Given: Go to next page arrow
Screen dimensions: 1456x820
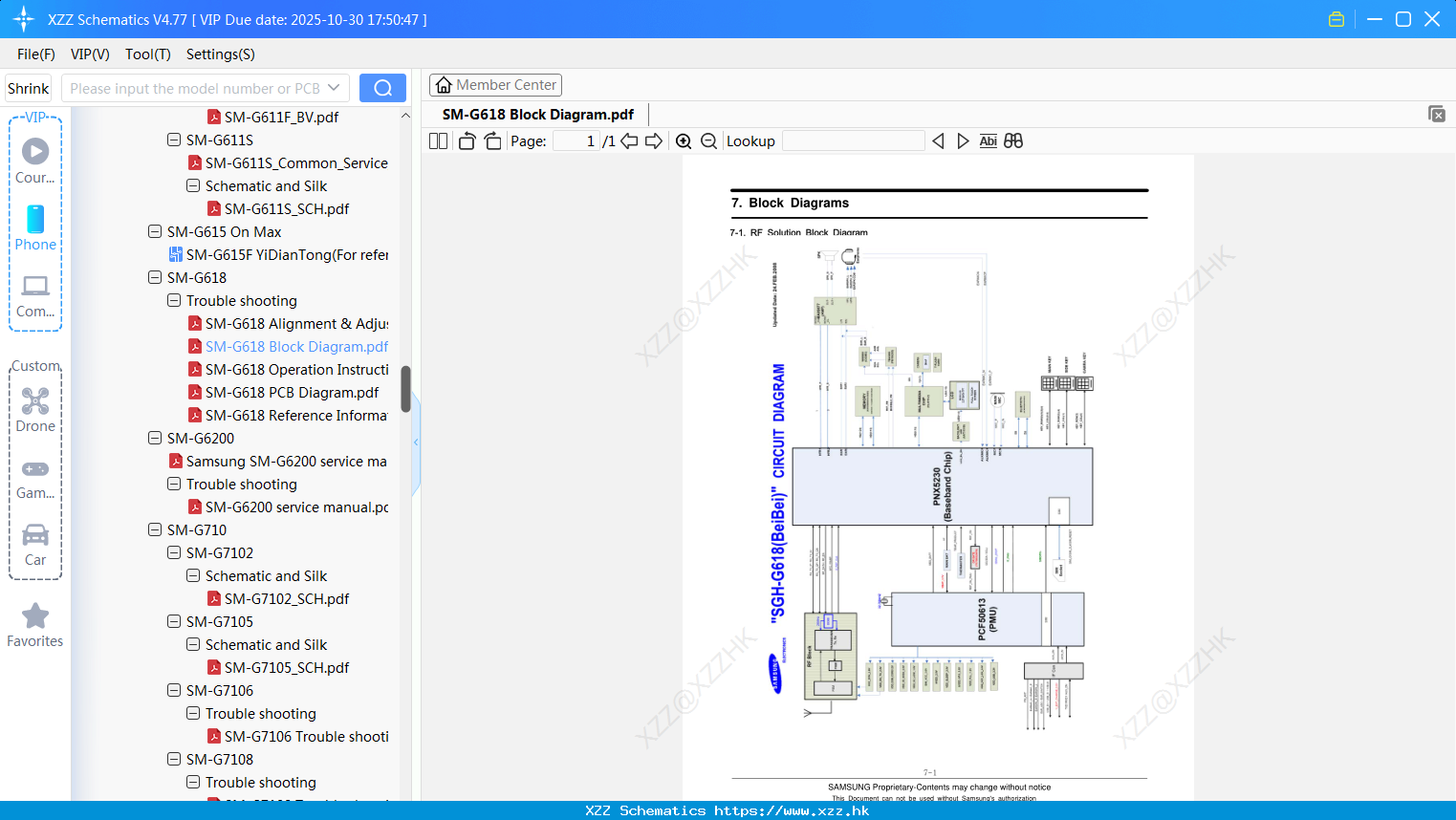Looking at the screenshot, I should [x=654, y=140].
